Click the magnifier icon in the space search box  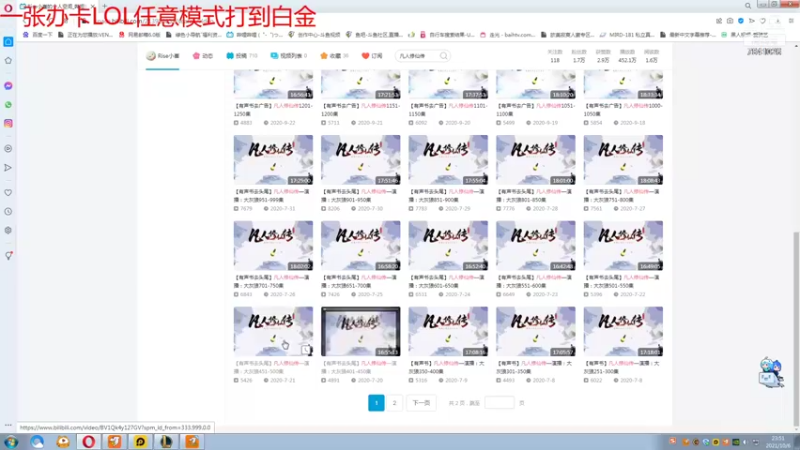(x=443, y=56)
